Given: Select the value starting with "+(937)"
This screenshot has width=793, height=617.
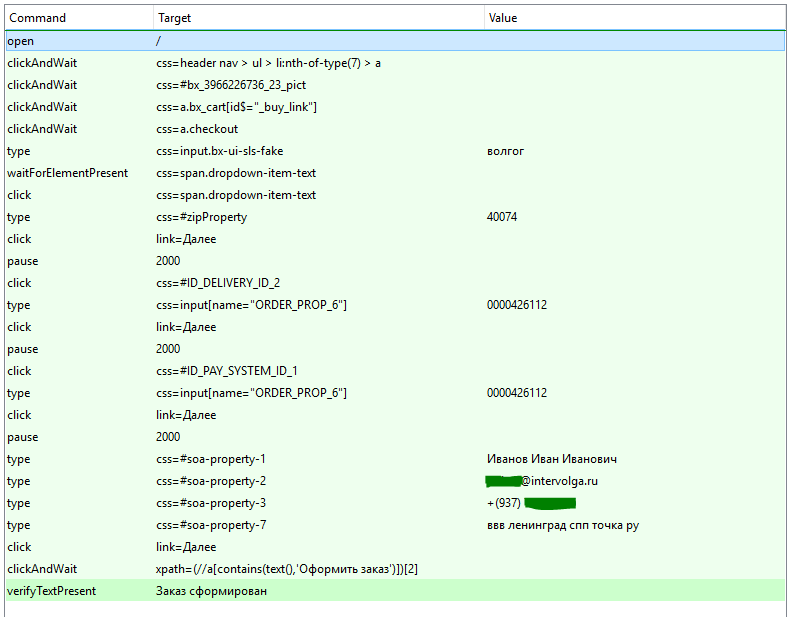Looking at the screenshot, I should [x=531, y=503].
